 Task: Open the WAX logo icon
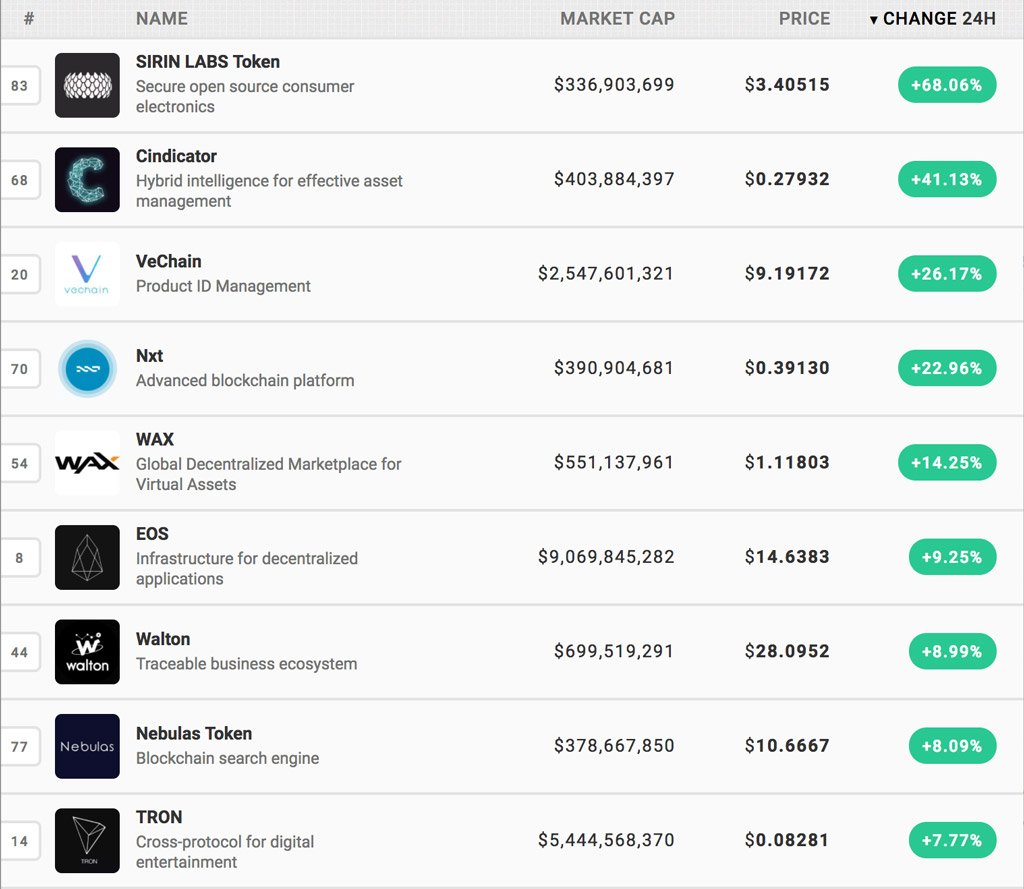pos(87,463)
